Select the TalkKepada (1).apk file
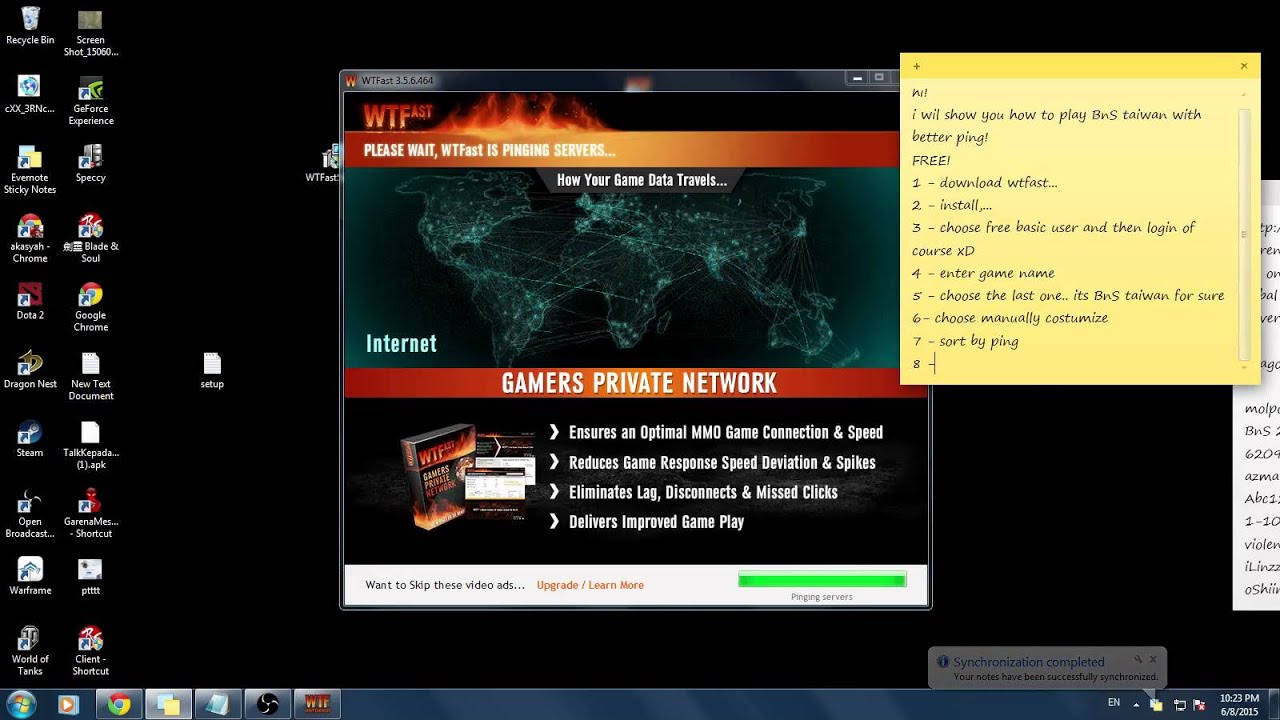The height and width of the screenshot is (720, 1280). [x=90, y=445]
